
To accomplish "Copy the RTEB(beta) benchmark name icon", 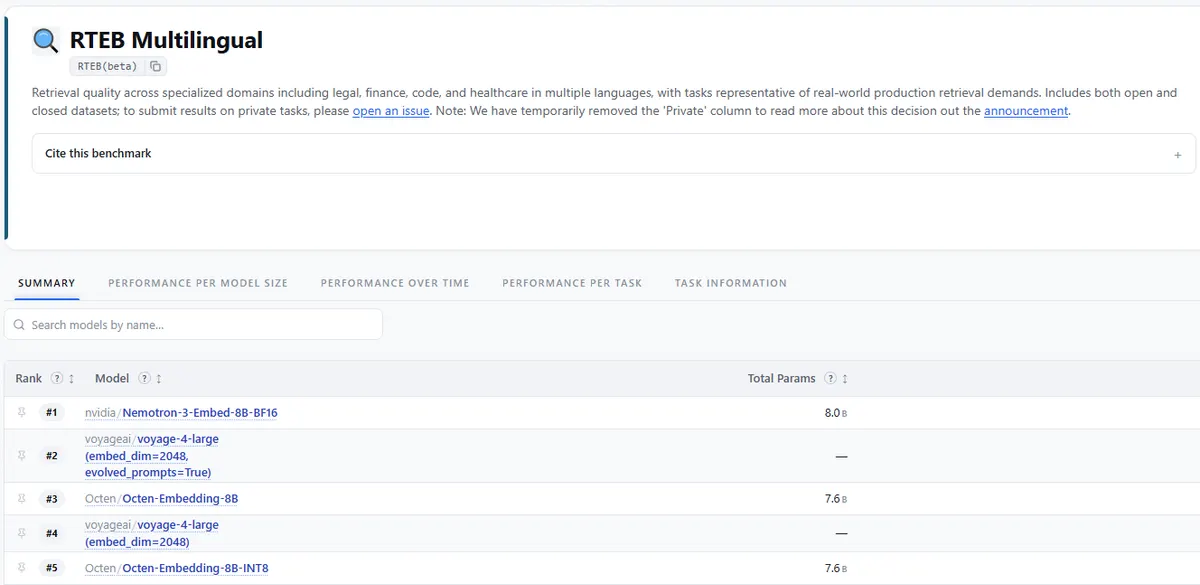I will pos(155,66).
